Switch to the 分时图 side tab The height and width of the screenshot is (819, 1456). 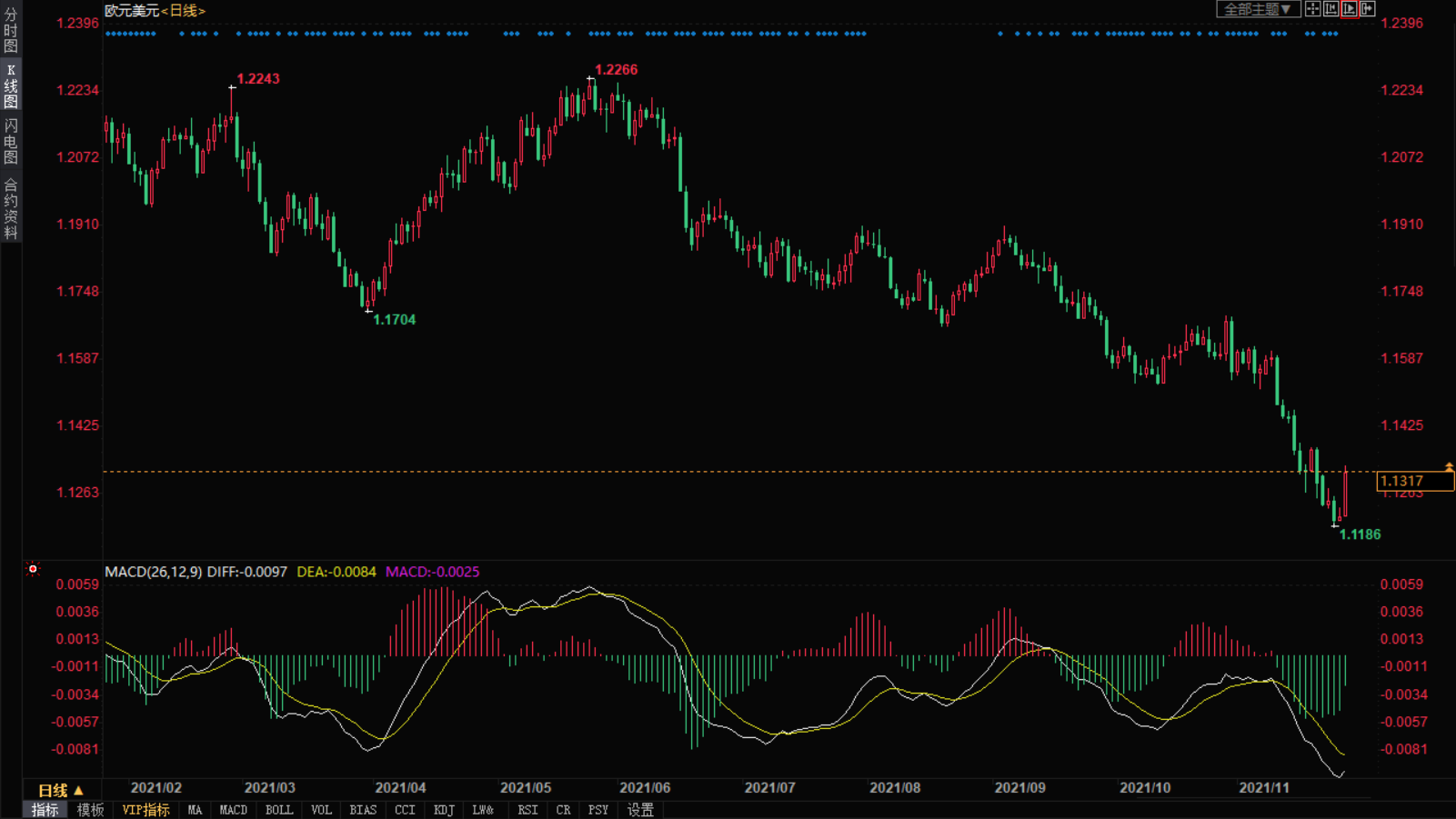coord(11,30)
